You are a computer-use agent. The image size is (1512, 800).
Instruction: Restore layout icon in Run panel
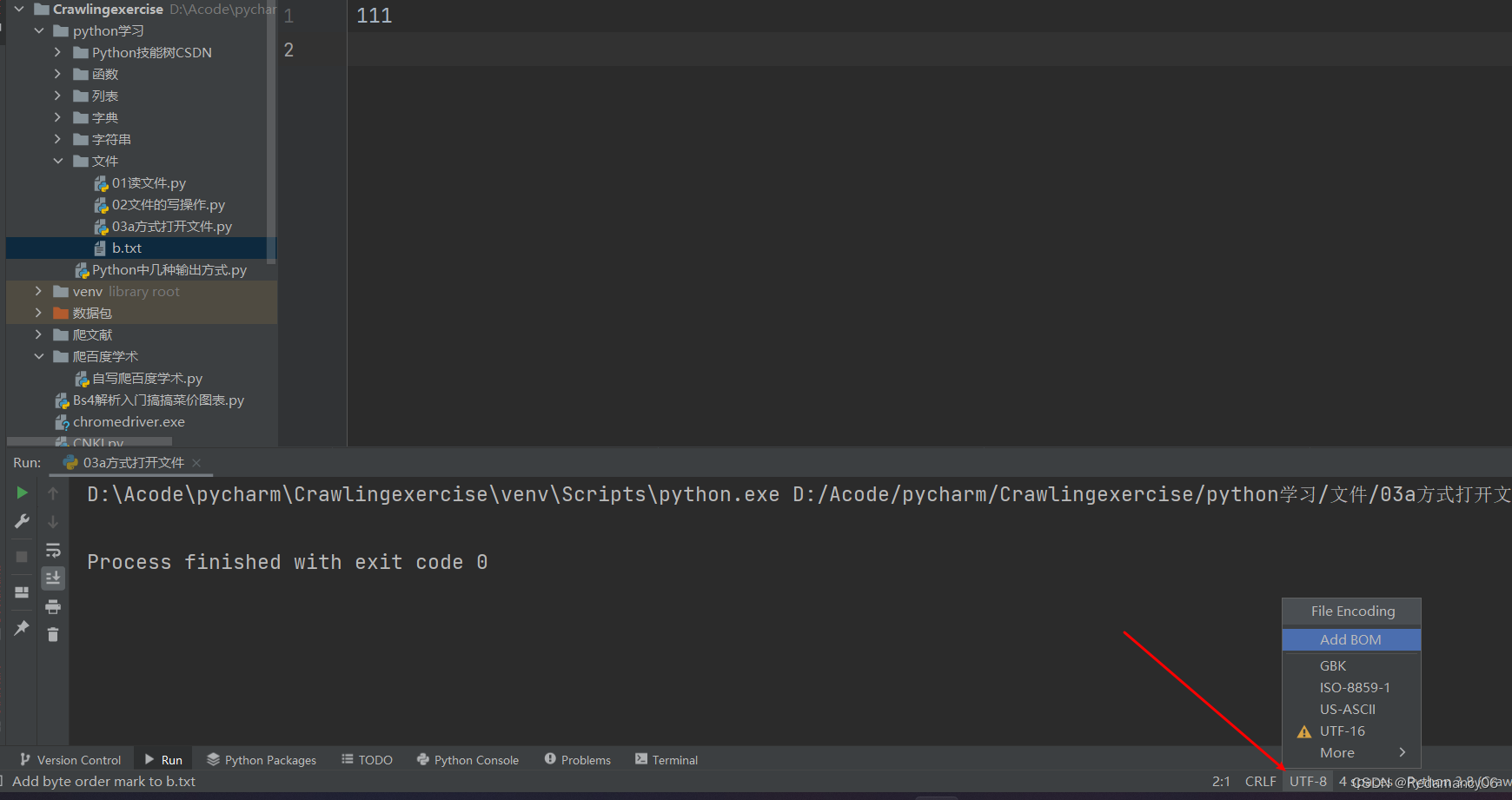tap(22, 592)
